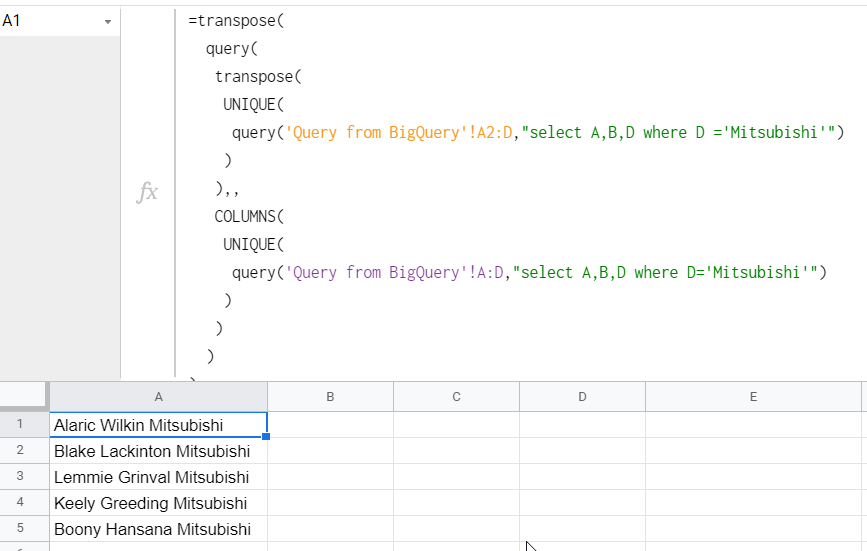Click the select-all corner box
Viewport: 867px width, 551px height.
click(x=23, y=396)
